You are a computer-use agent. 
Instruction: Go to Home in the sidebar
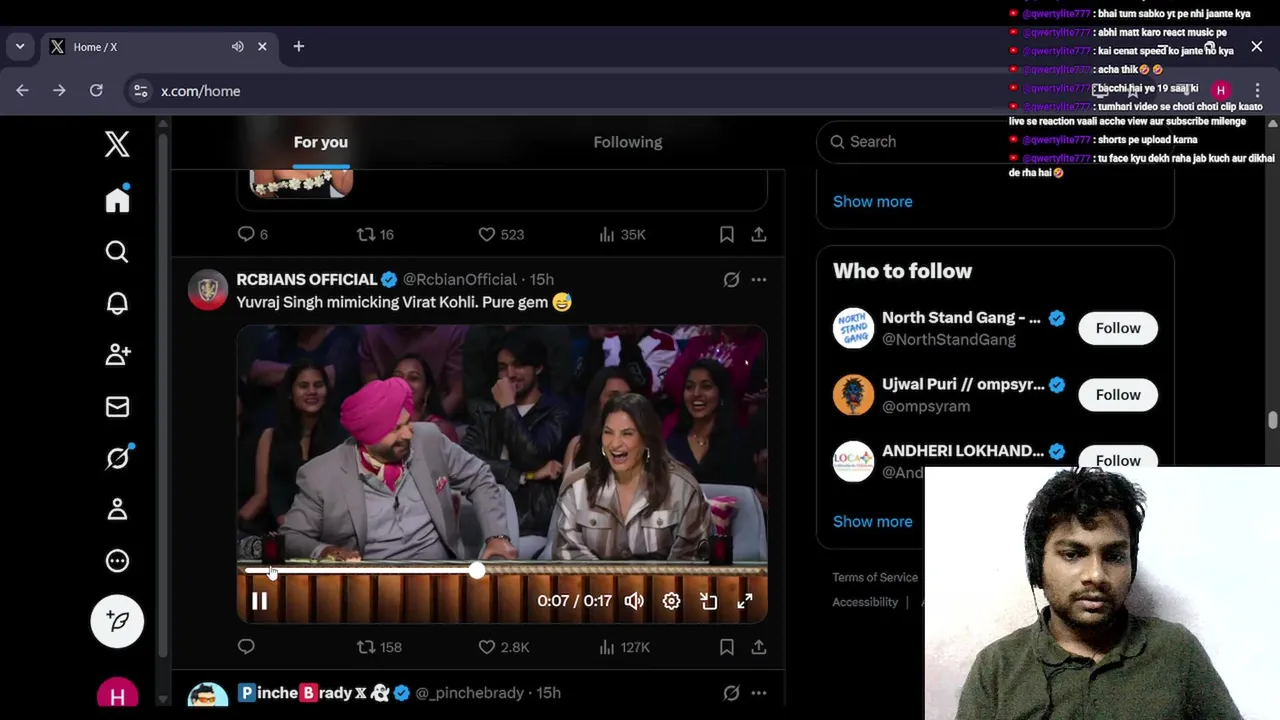[x=117, y=199]
